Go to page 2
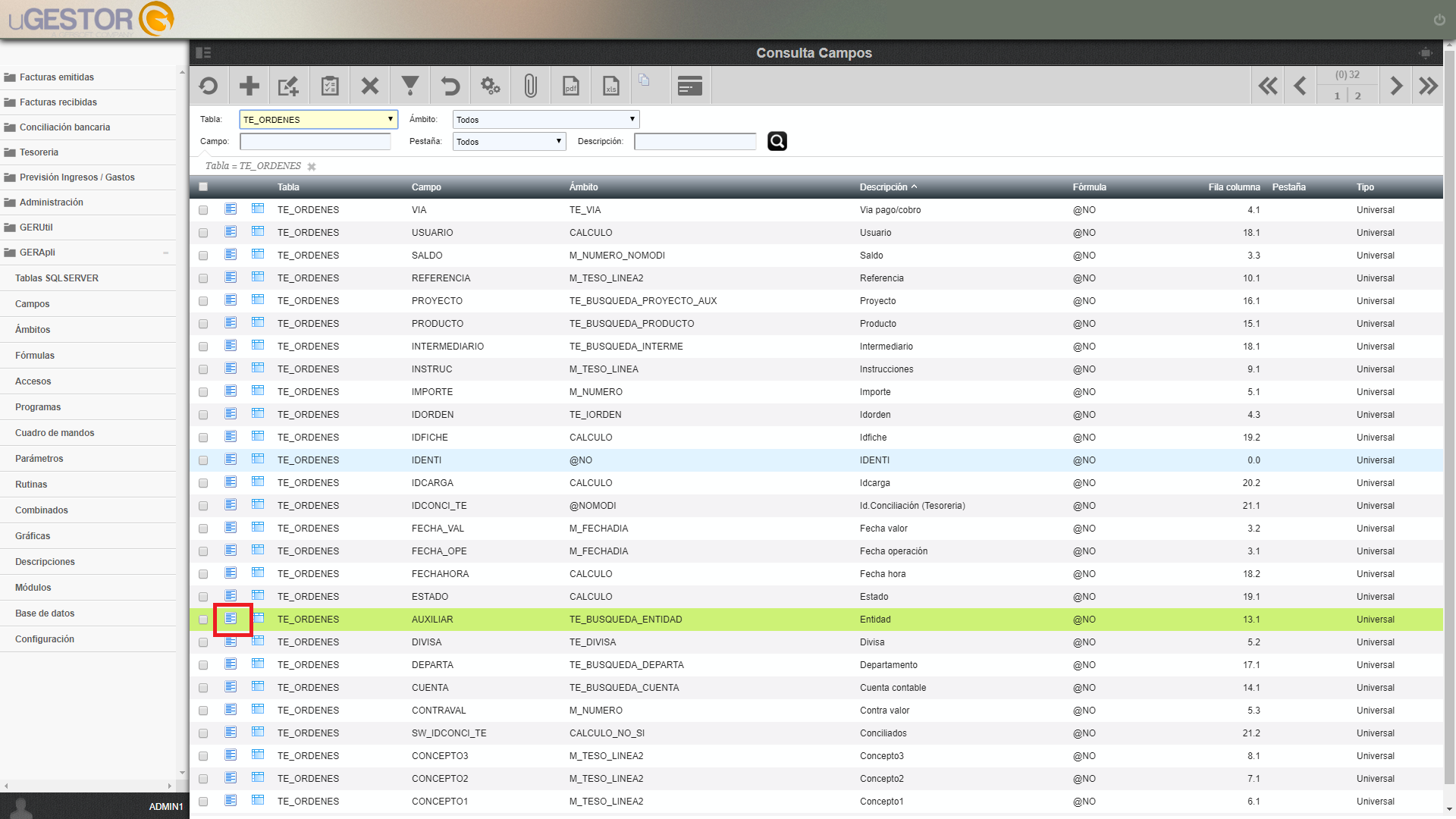The image size is (1456, 819). click(1357, 96)
